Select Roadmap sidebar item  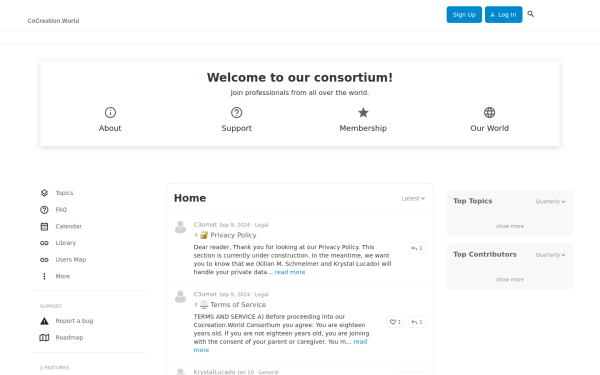pos(69,338)
